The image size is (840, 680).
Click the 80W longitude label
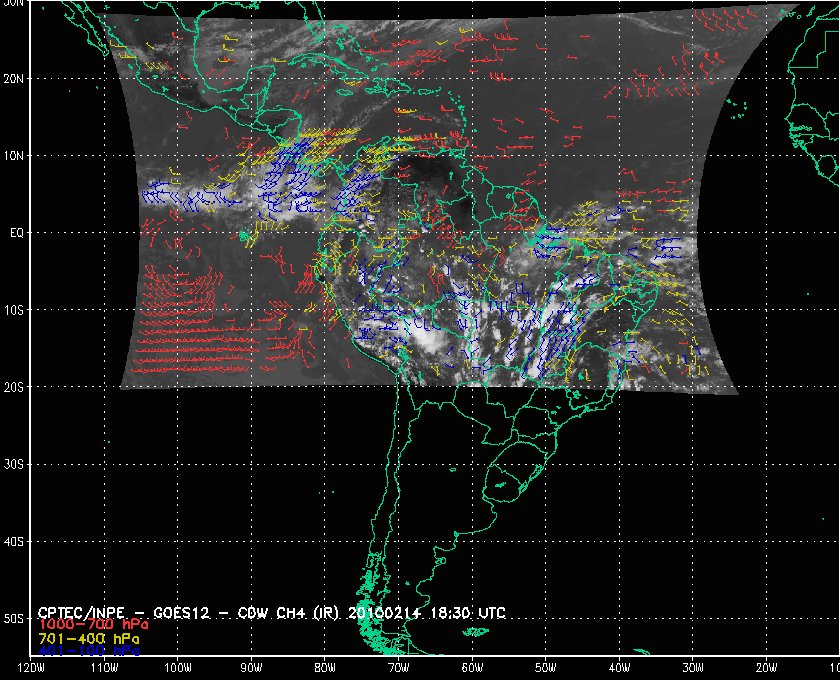325,668
